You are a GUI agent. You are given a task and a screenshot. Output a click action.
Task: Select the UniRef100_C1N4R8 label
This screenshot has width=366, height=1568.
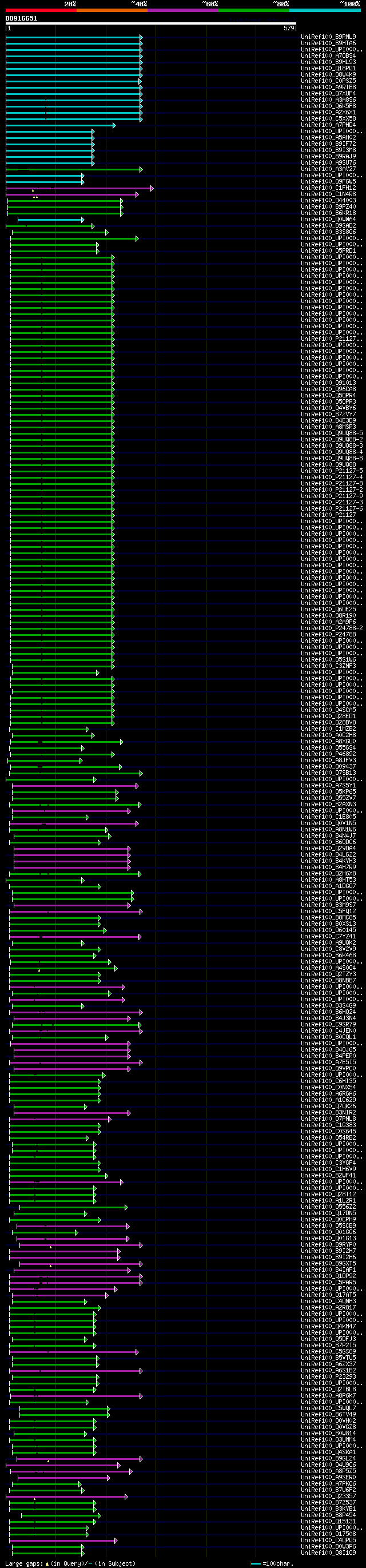click(x=328, y=194)
